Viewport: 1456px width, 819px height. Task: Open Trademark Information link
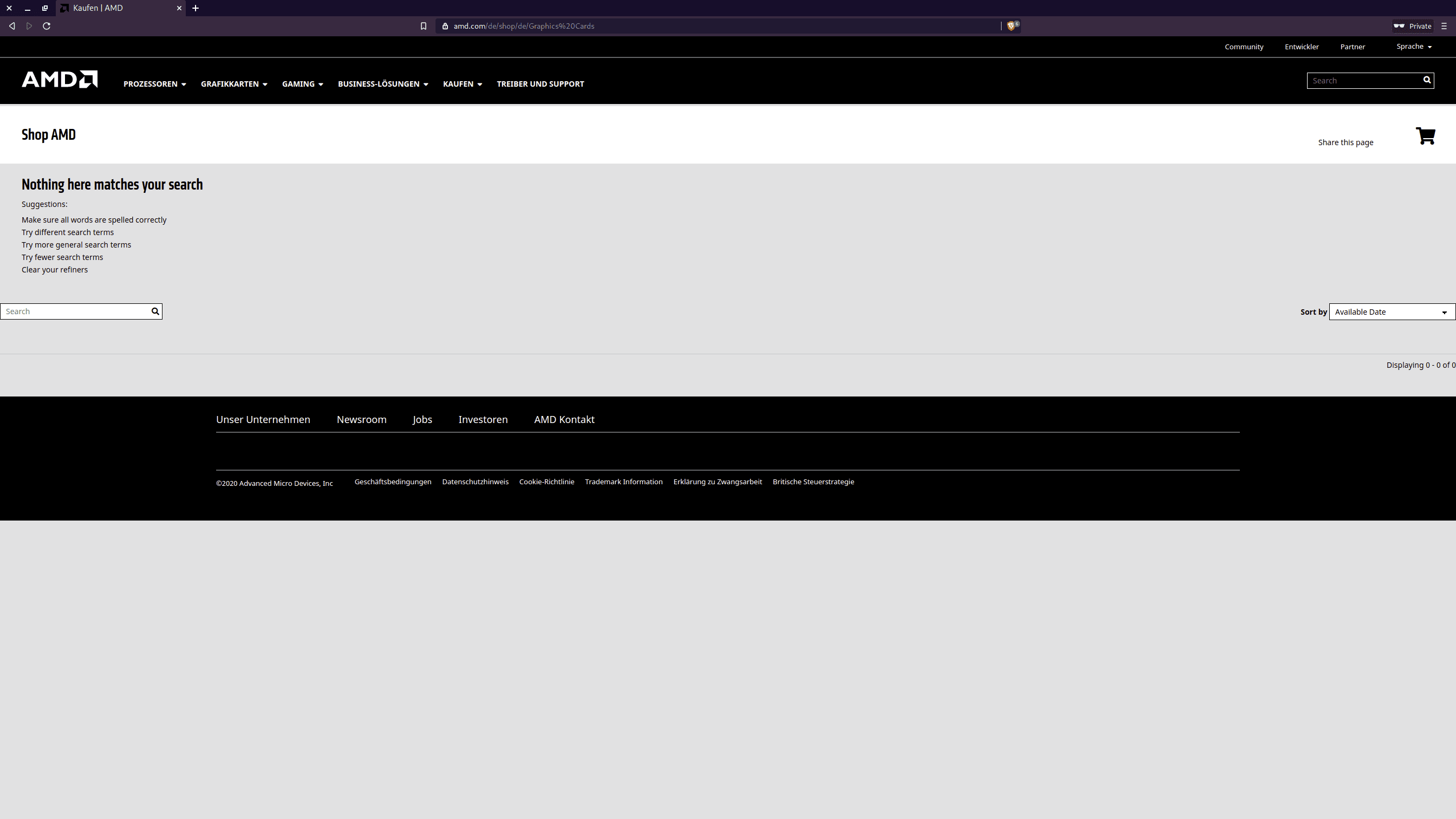[x=623, y=482]
